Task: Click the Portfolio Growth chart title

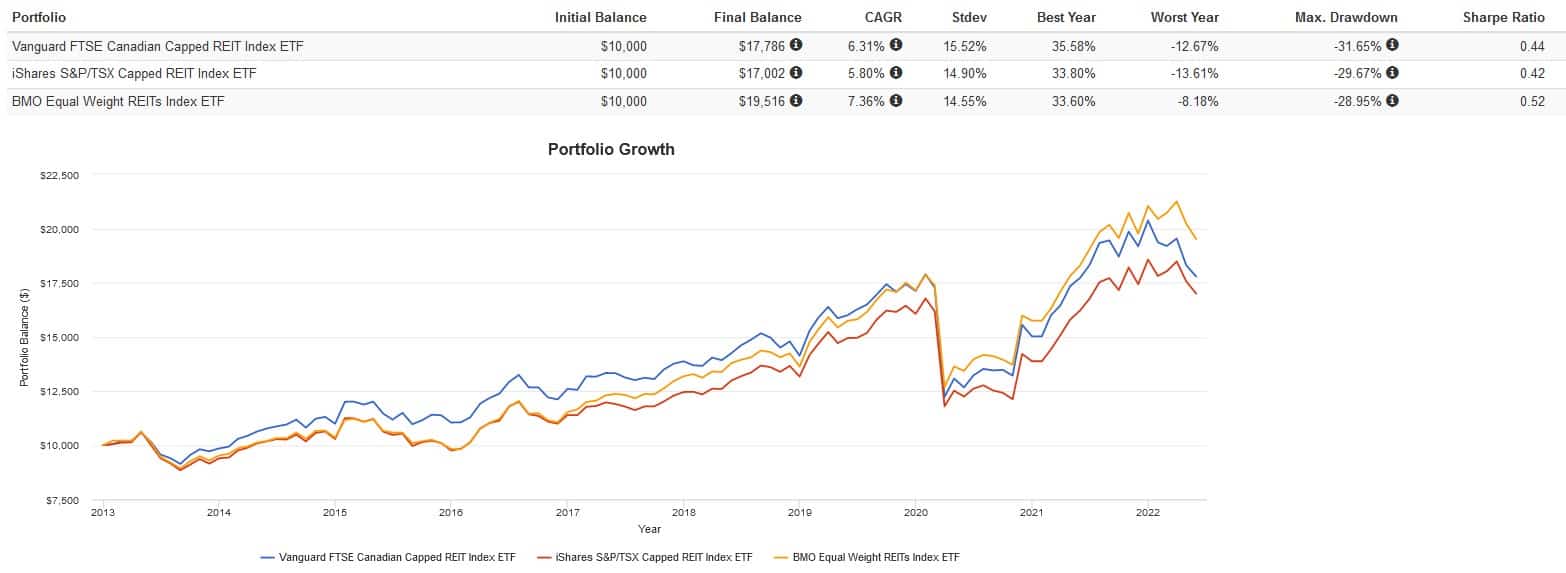Action: click(611, 149)
